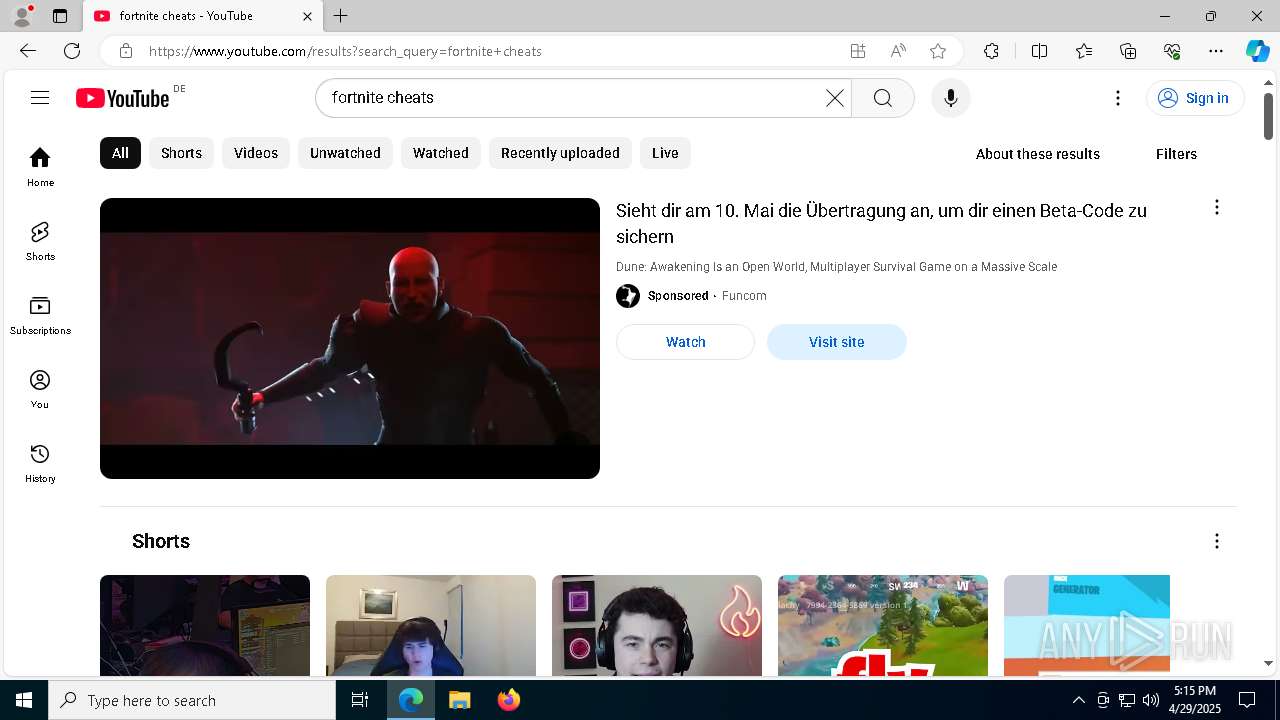Select the Unwatched filter chip
Viewport: 1280px width, 720px height.
(x=345, y=153)
